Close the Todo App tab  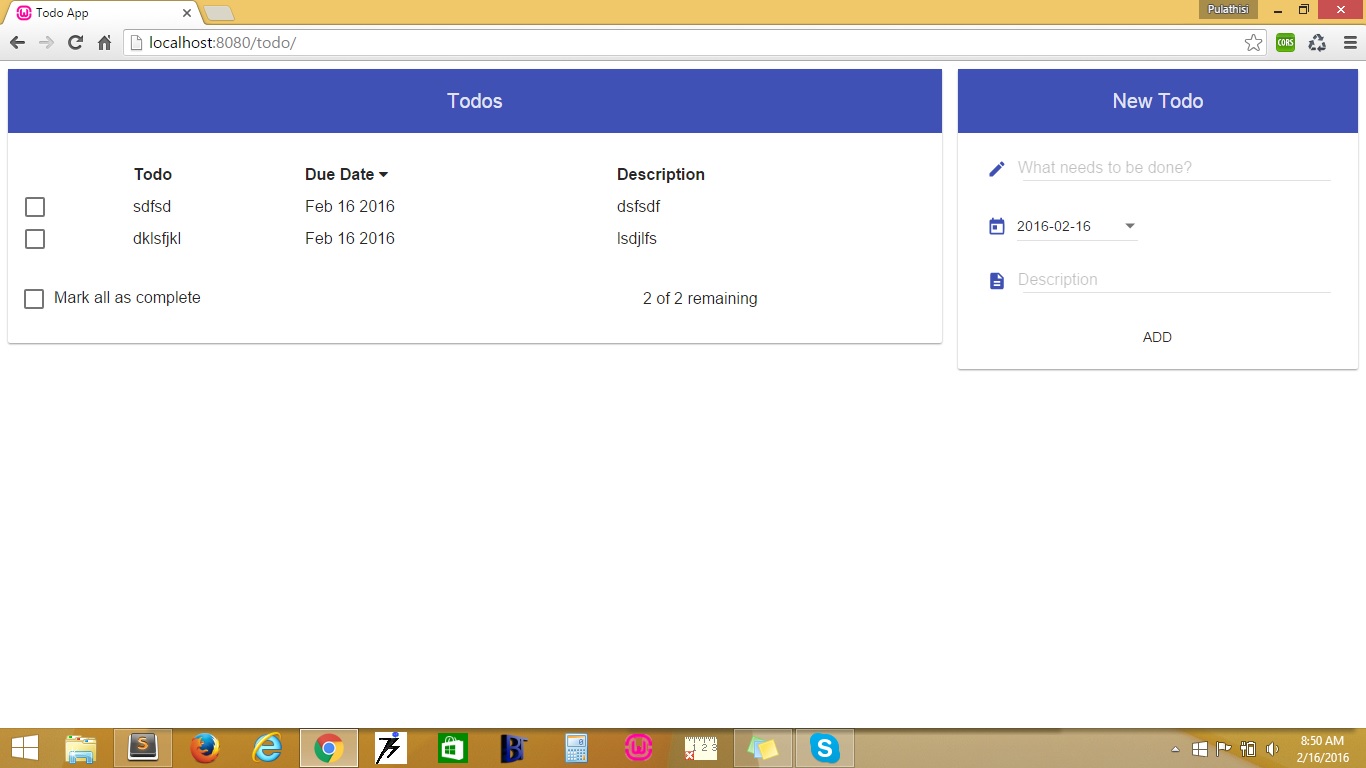(187, 13)
